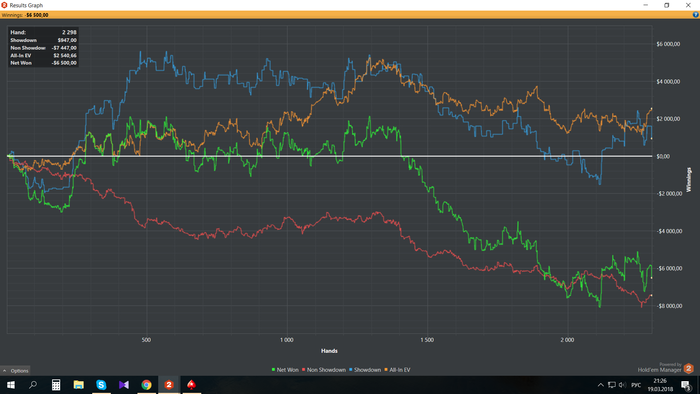
Task: Open the Windows Start menu
Action: click(11, 385)
